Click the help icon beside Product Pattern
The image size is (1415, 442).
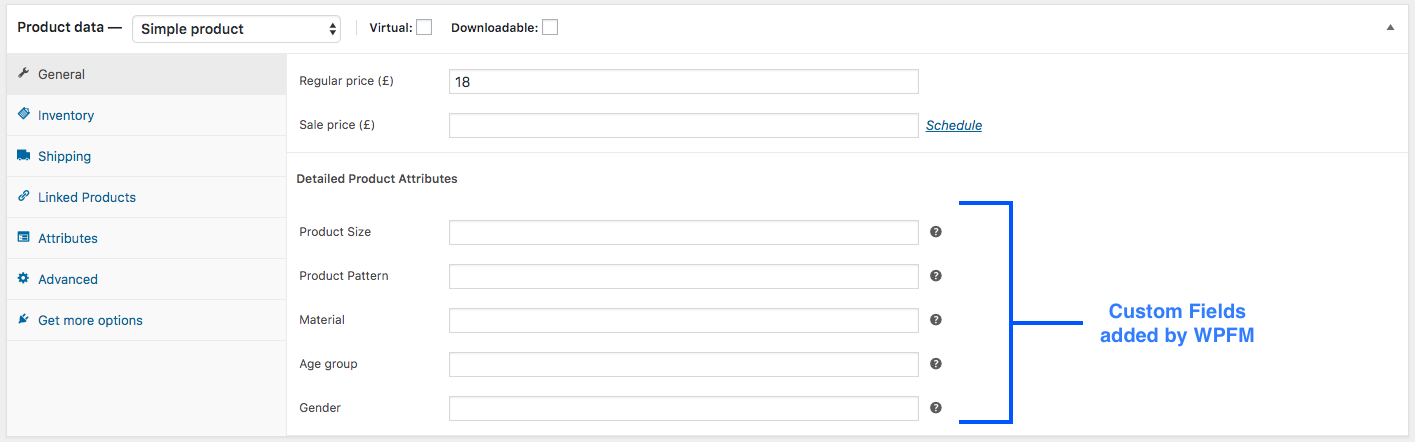936,276
